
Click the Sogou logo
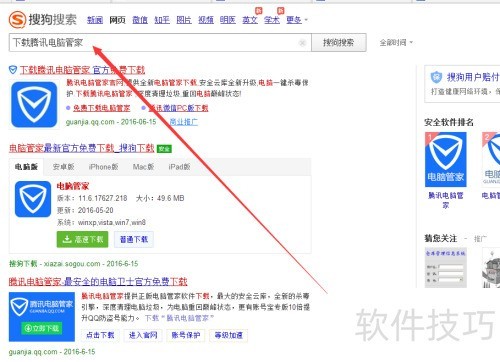pos(43,19)
